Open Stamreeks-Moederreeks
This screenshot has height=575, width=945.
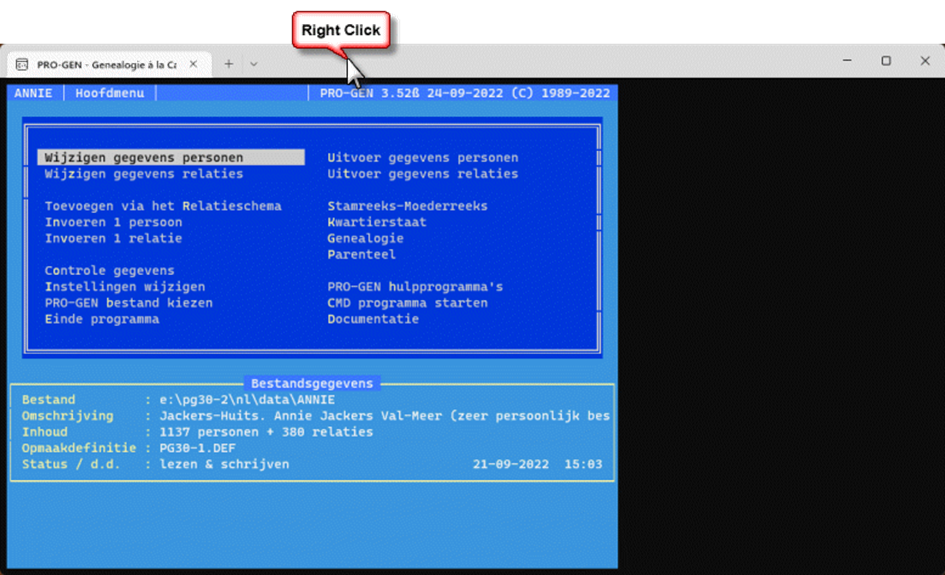[x=407, y=206]
